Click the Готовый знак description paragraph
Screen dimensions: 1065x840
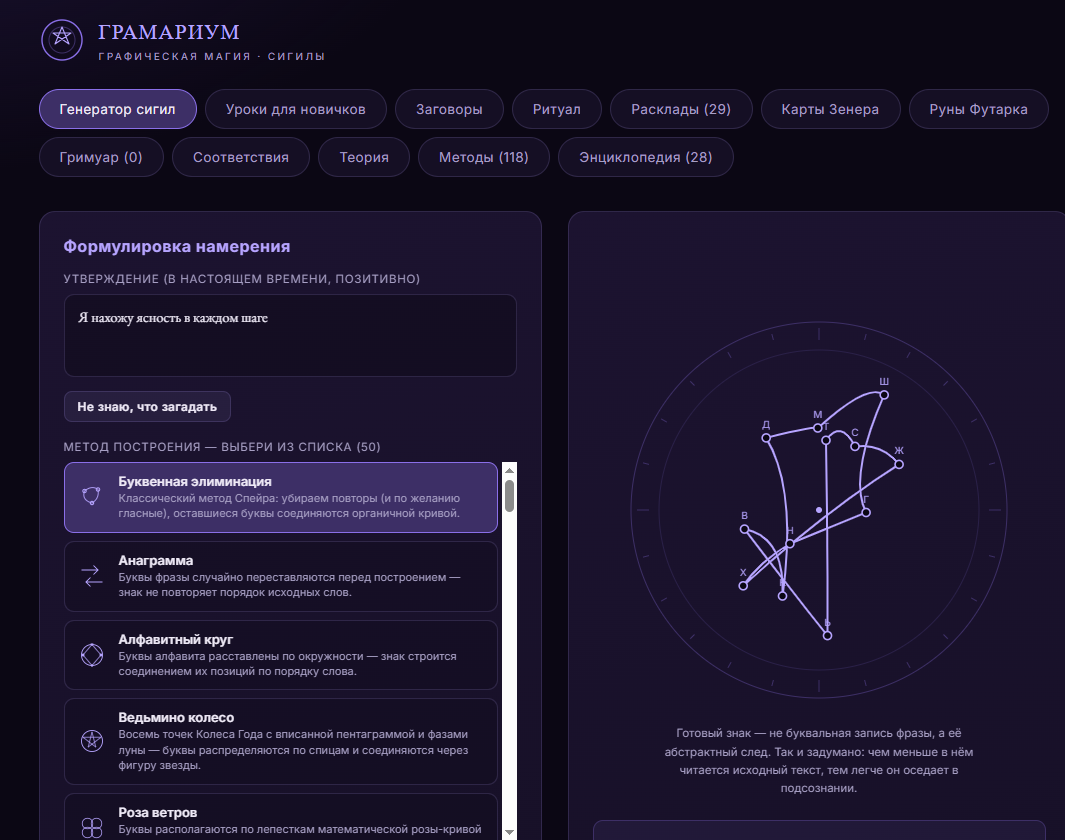[818, 761]
